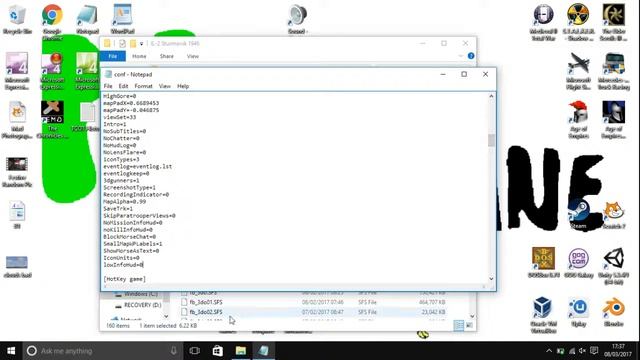This screenshot has height=360, width=640.
Task: Select the green Microsoft Expression 4 icon
Action: tap(87, 71)
